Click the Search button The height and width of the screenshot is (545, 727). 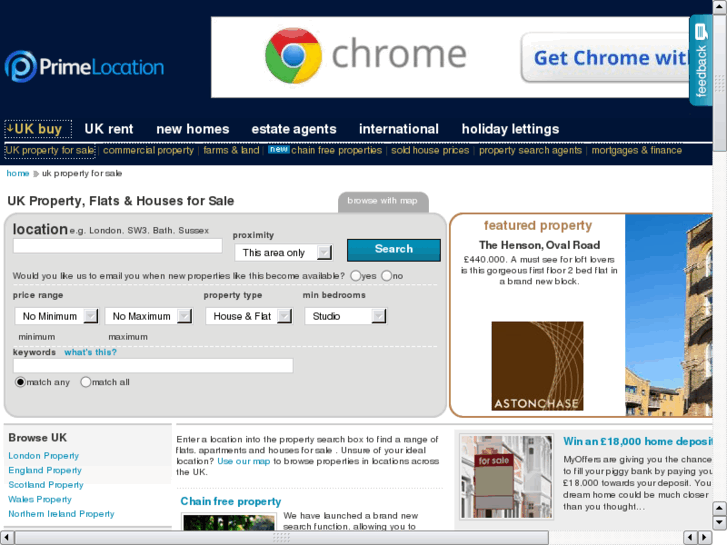click(x=394, y=250)
